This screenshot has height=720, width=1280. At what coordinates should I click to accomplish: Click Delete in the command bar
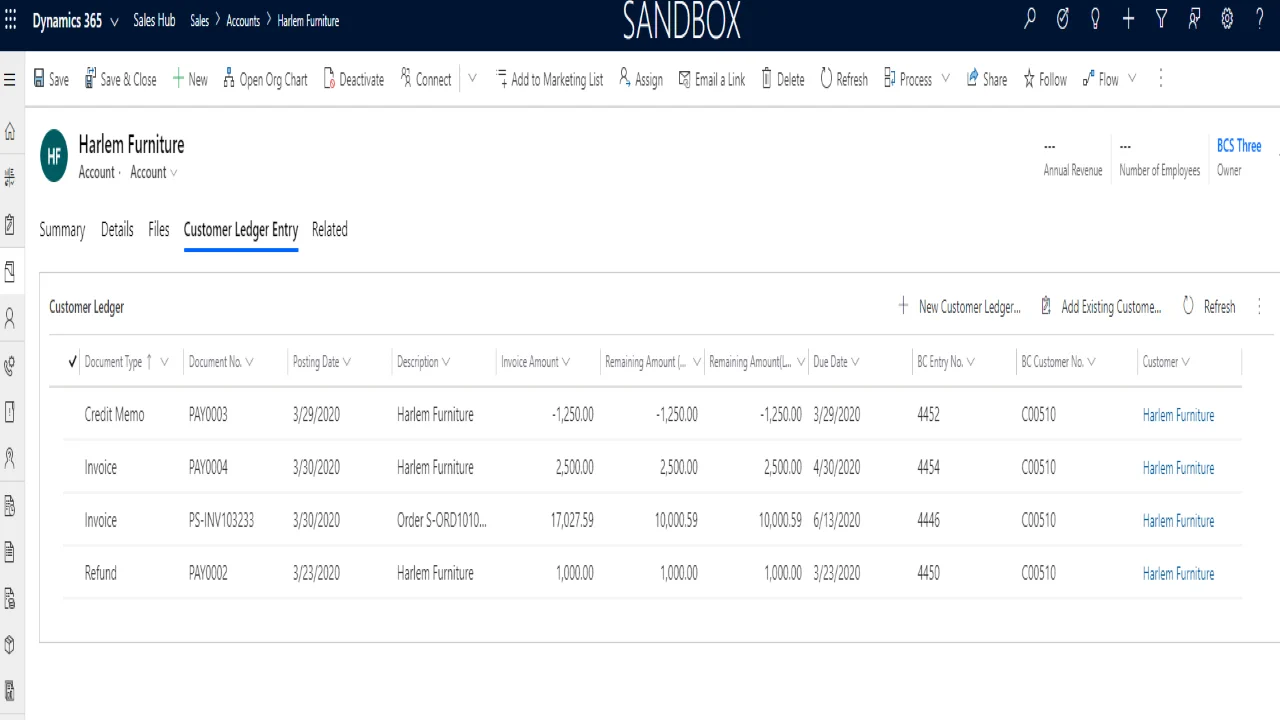[783, 79]
